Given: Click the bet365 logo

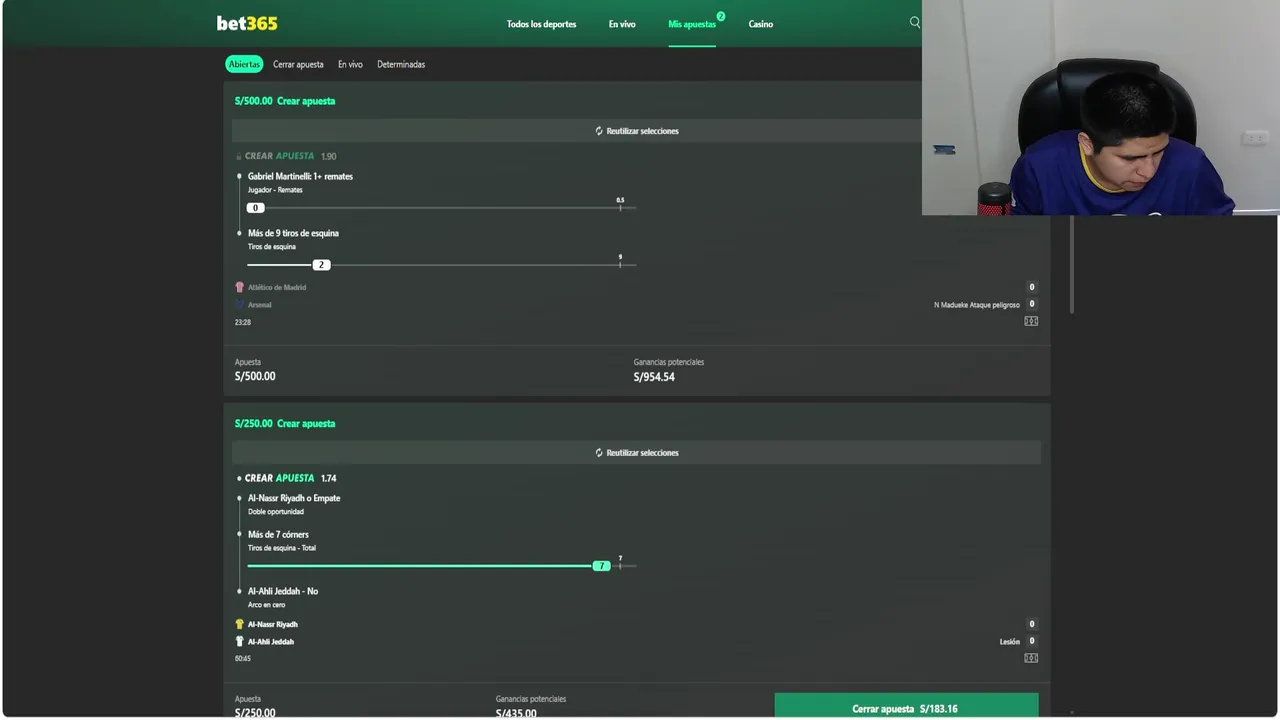Looking at the screenshot, I should click(247, 23).
